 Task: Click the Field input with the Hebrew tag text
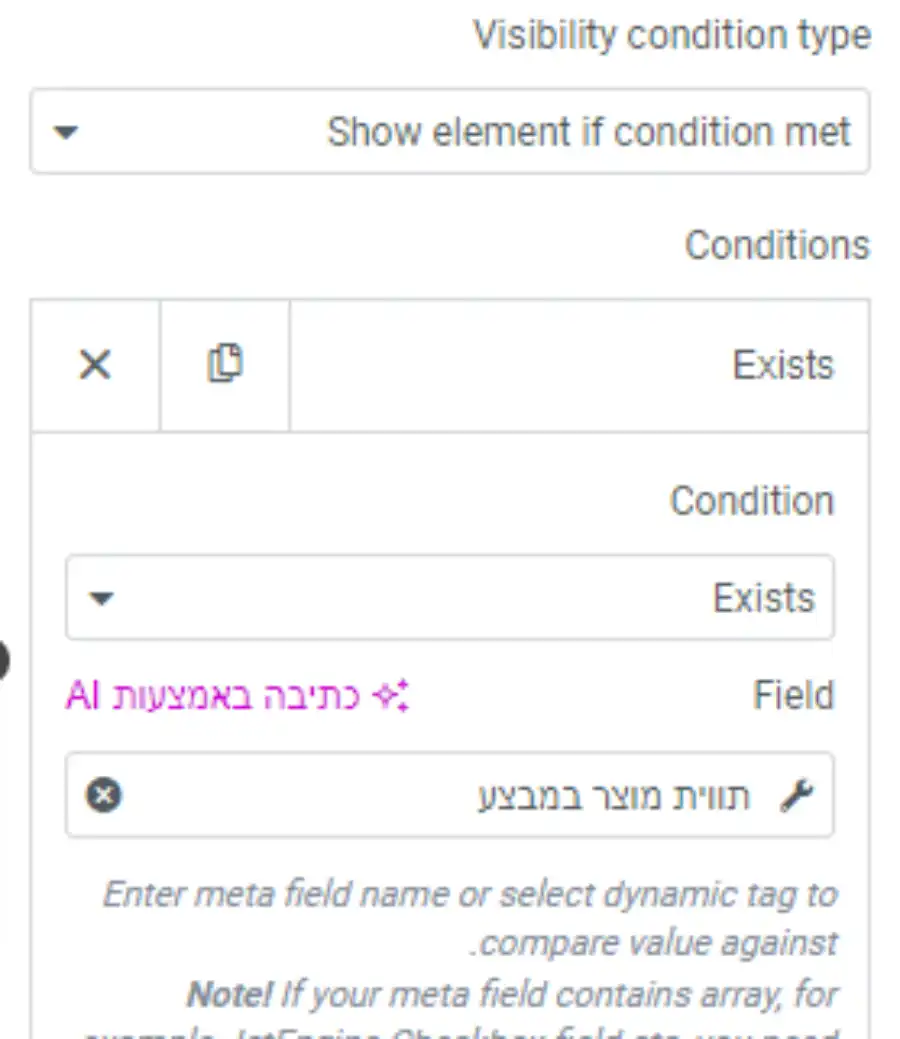pyautogui.click(x=450, y=795)
